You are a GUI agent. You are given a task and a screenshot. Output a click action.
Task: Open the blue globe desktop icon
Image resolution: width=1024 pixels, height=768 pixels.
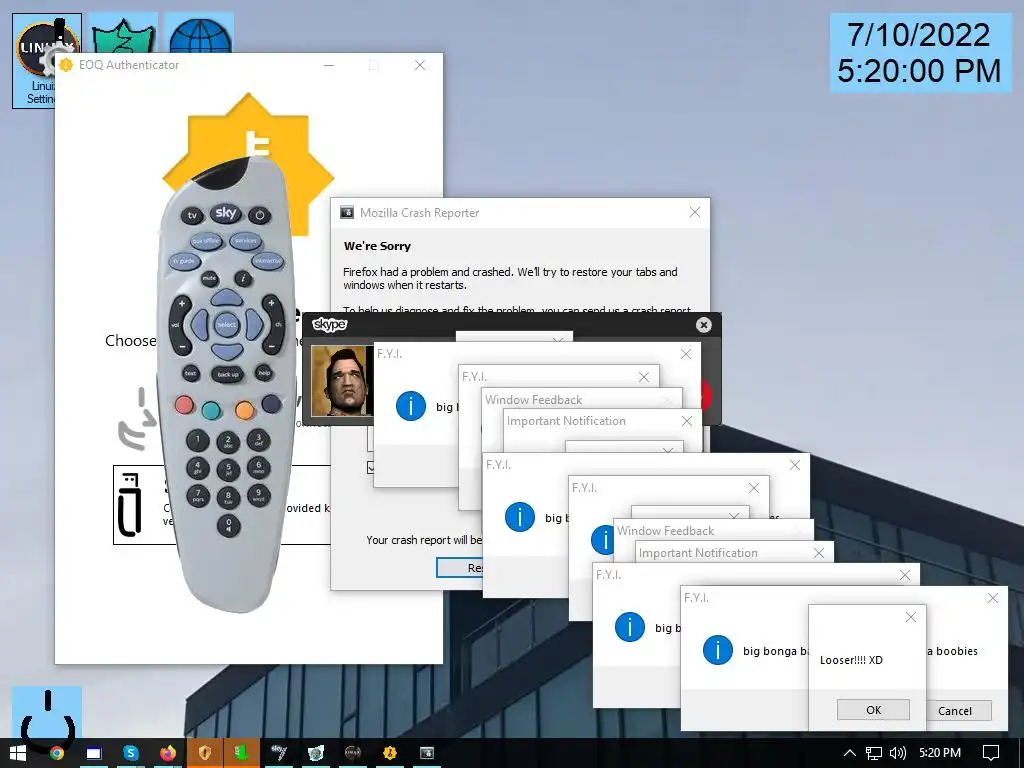[x=200, y=34]
